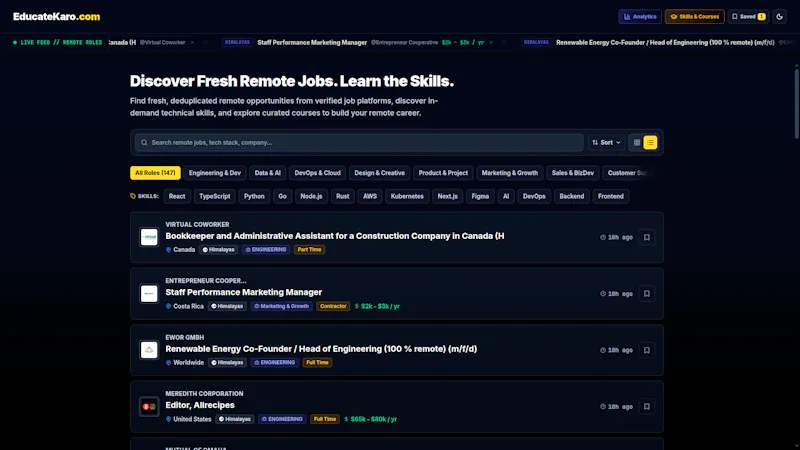
Task: Click the Contractor badge
Action: point(333,307)
